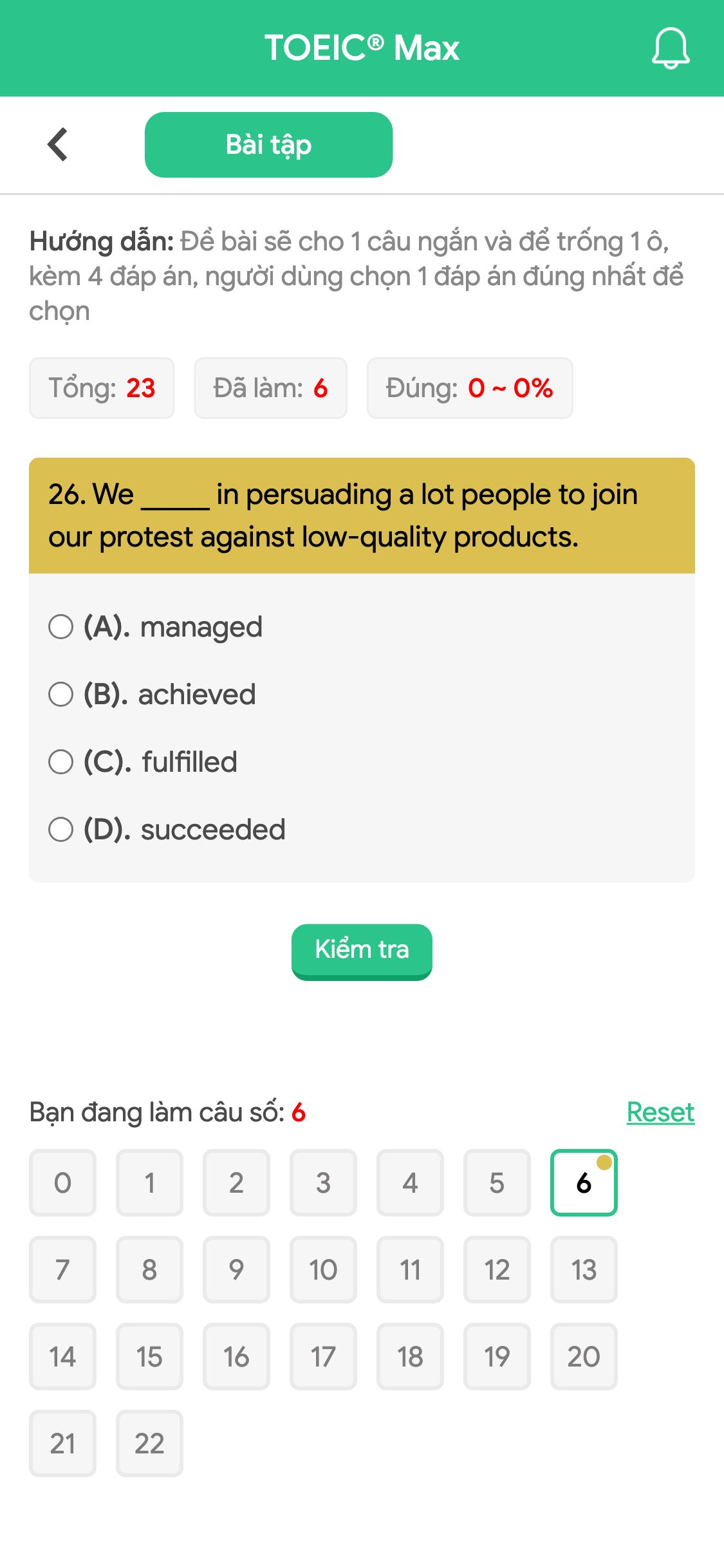Go back using the left chevron arrow
This screenshot has height=1568, width=724.
pyautogui.click(x=58, y=144)
